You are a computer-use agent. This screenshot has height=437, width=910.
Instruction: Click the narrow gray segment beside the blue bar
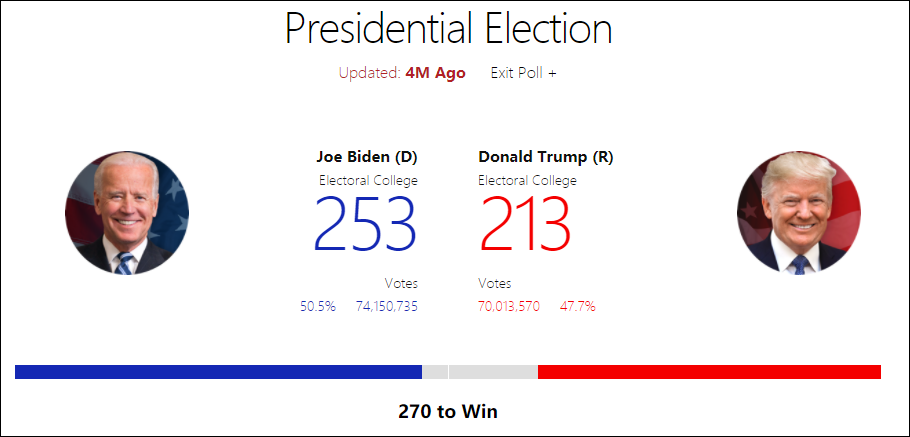[435, 372]
